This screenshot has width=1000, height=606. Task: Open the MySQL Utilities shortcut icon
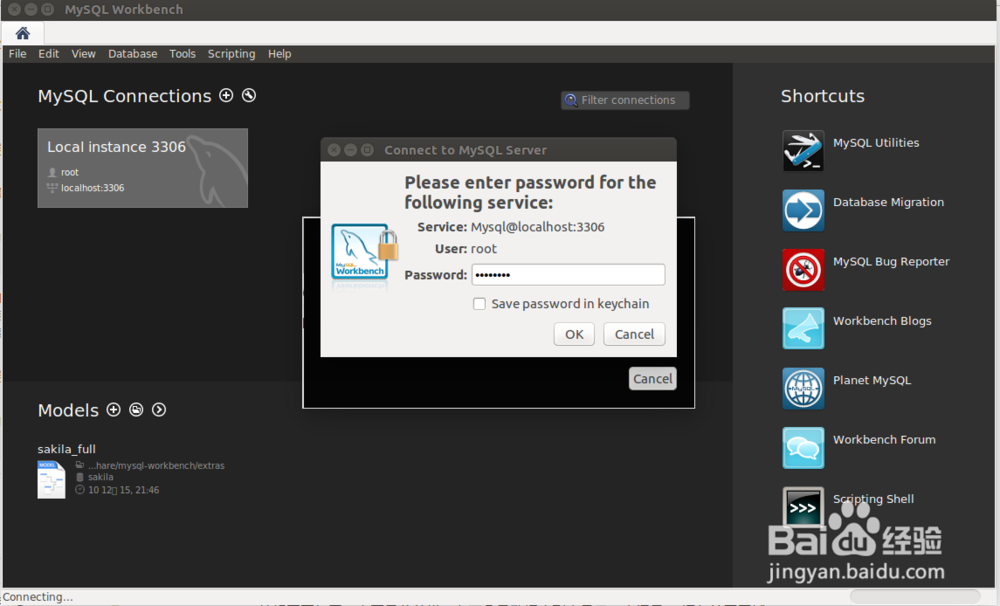point(803,151)
